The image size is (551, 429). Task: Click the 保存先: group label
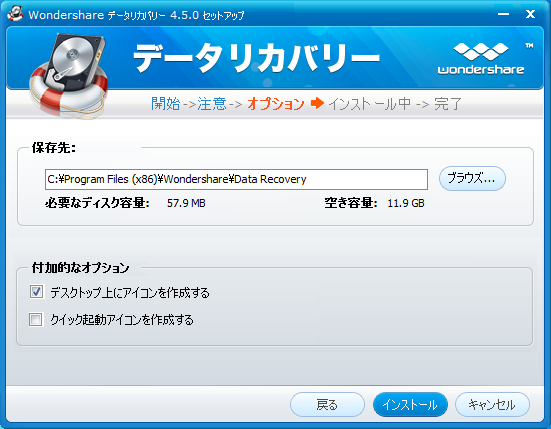(x=54, y=148)
